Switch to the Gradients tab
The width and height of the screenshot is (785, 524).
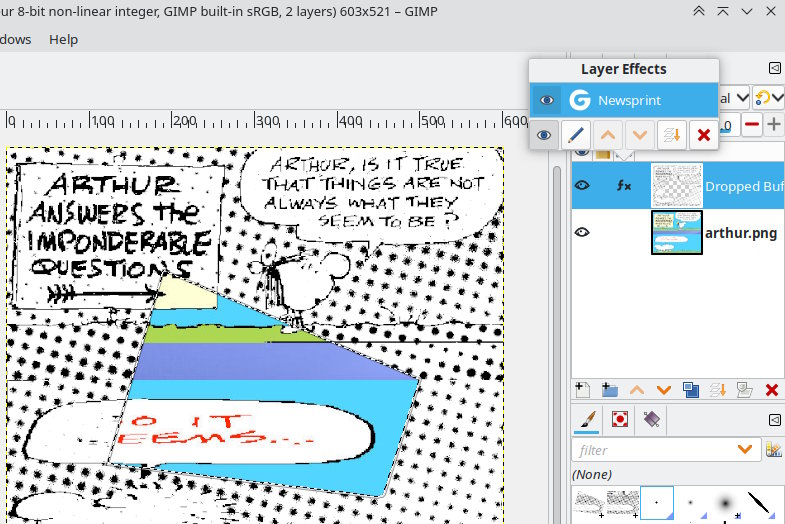pyautogui.click(x=652, y=420)
